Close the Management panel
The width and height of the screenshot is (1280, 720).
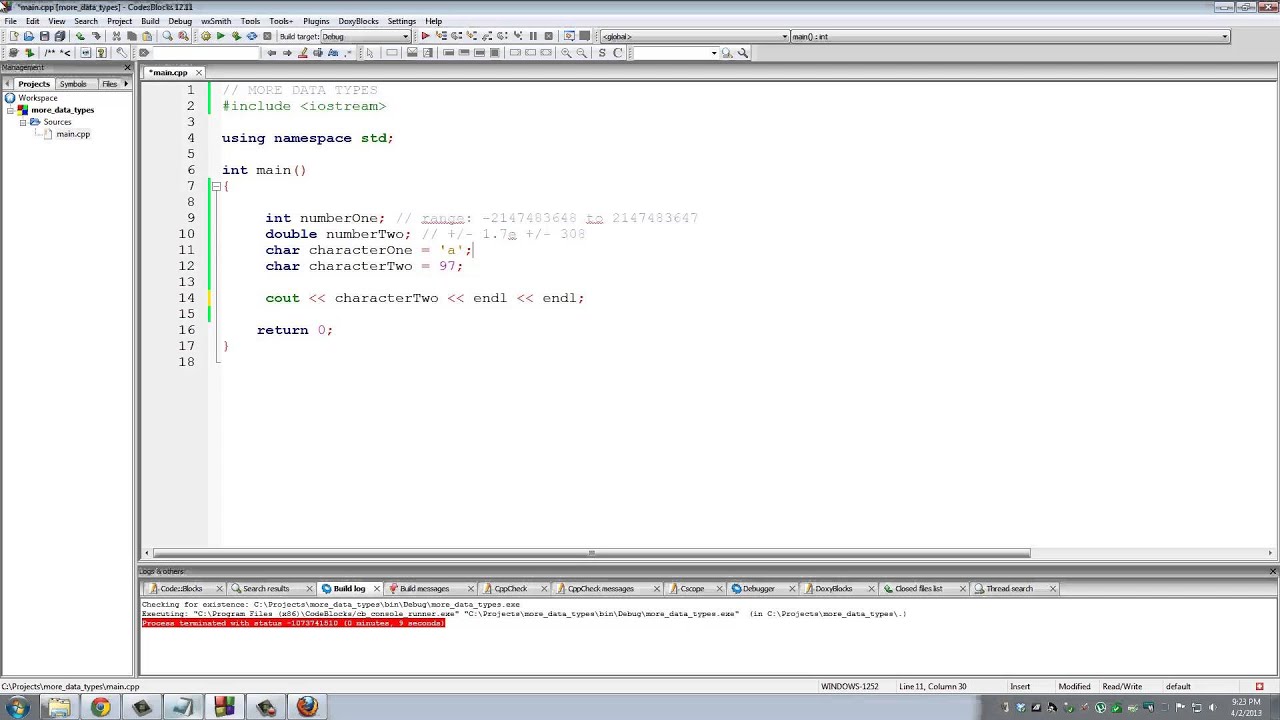pos(127,68)
